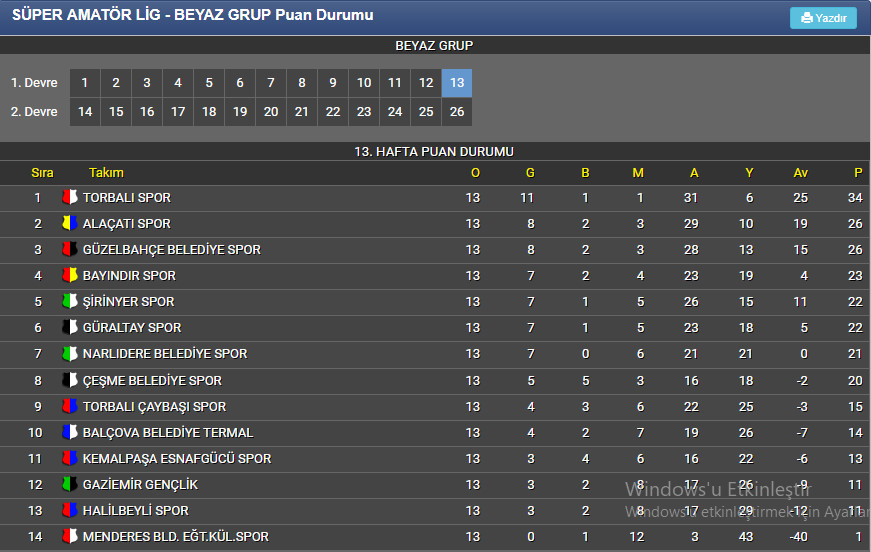Click the Şirinyer Spor green-white jersey icon

coord(69,301)
